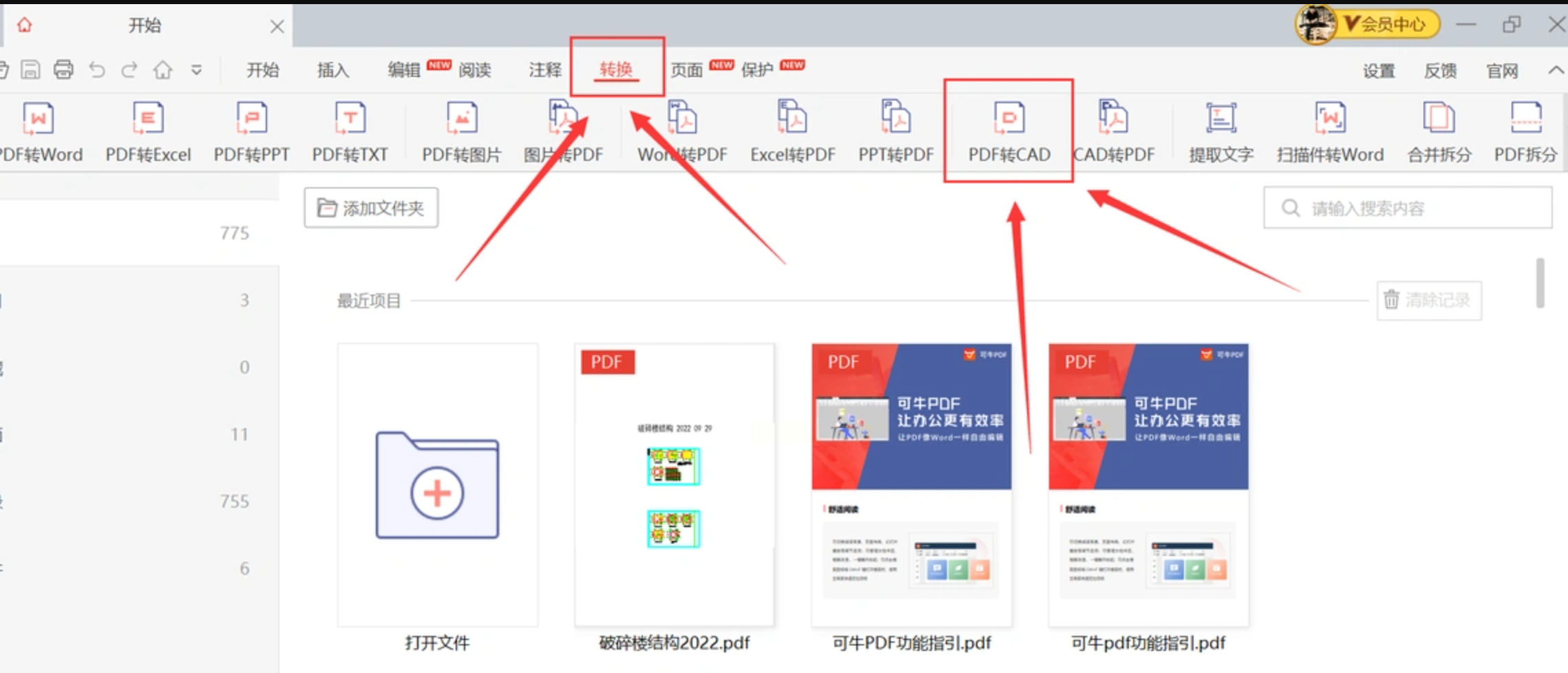Viewport: 1568px width, 673px height.
Task: Select the sidebar row showing 775
Action: tap(139, 233)
